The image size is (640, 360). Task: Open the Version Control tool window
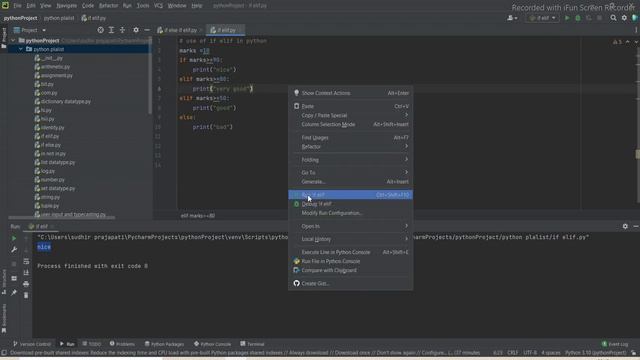[32, 344]
